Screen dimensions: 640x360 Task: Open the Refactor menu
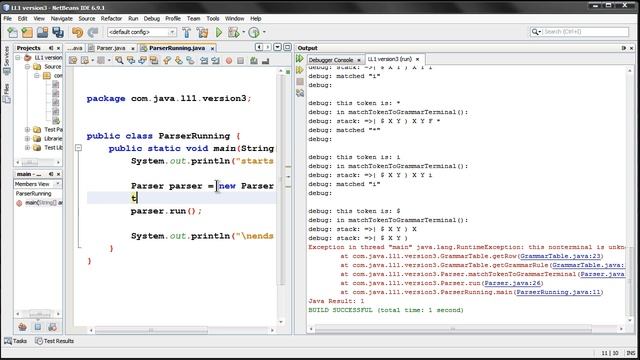[111, 18]
